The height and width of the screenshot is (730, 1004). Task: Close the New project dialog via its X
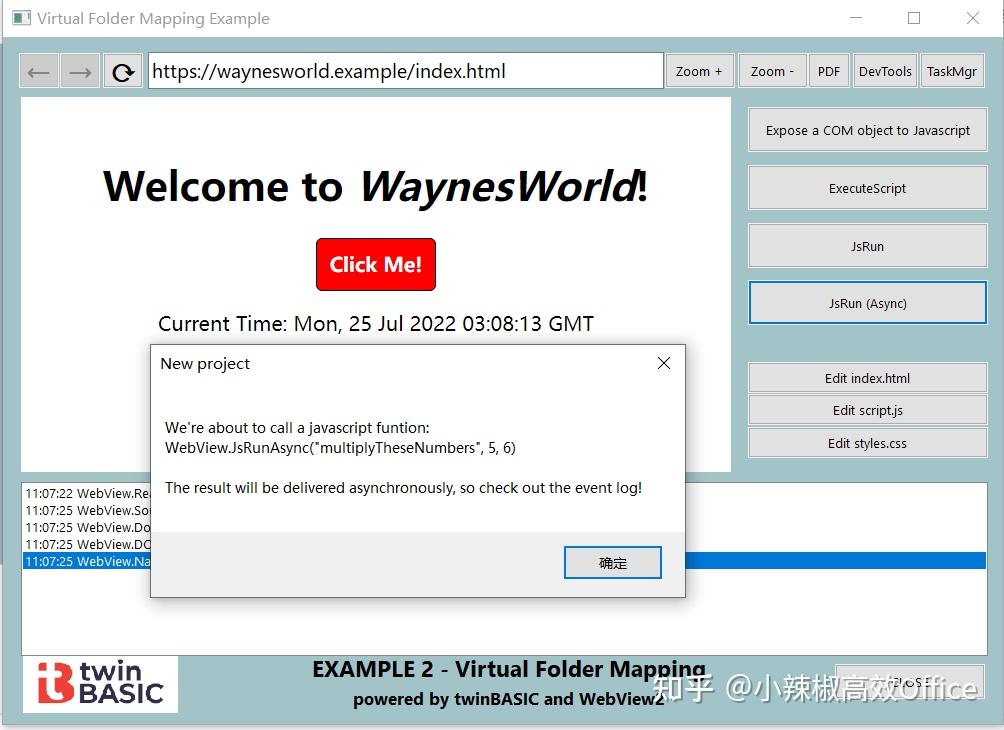click(663, 363)
